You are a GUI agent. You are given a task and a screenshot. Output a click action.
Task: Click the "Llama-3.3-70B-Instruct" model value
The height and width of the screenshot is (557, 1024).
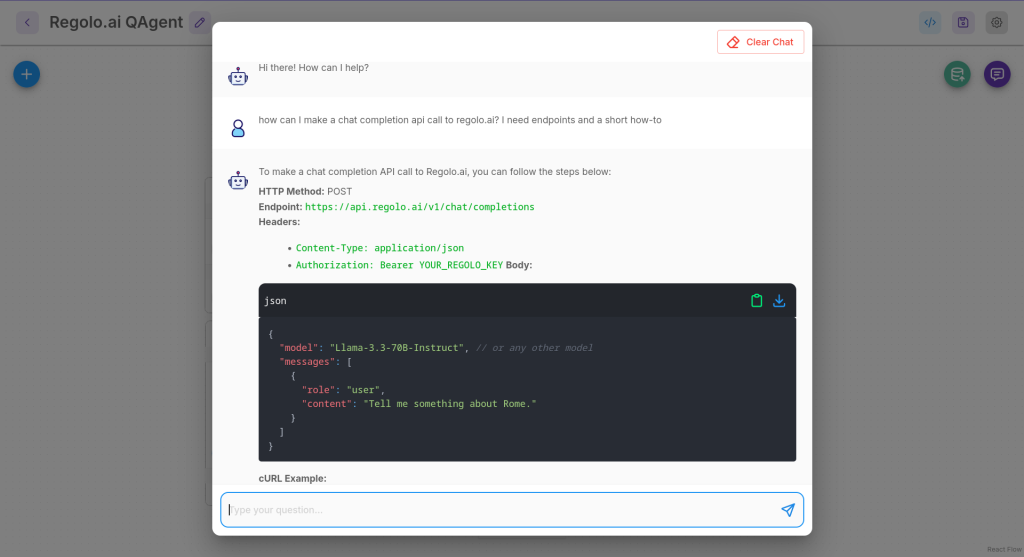pos(399,348)
